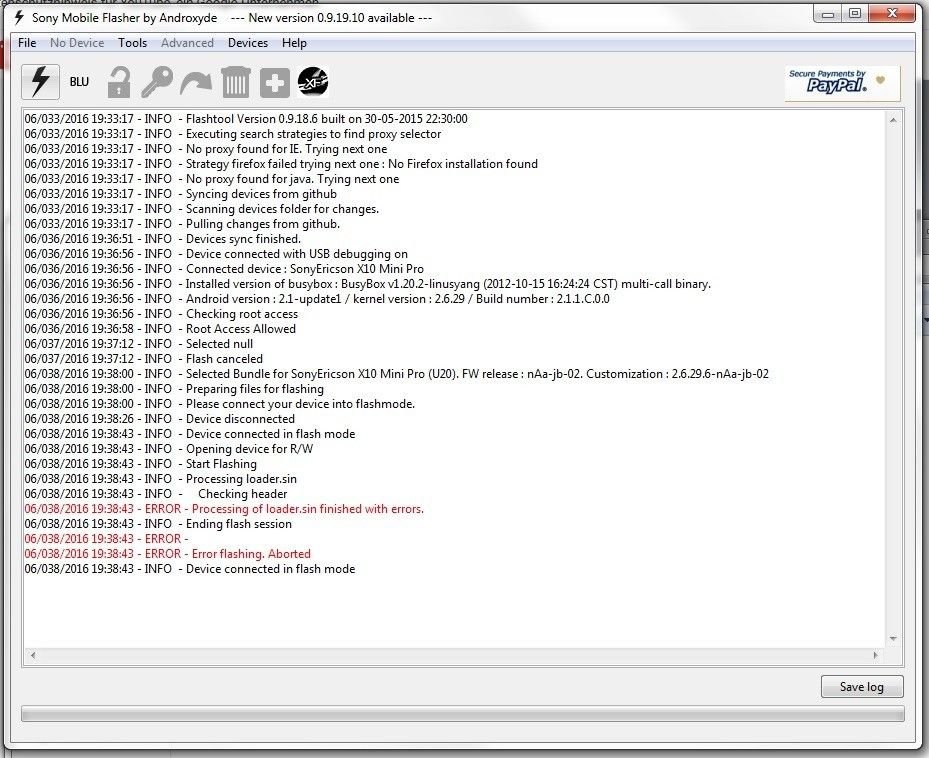The image size is (929, 758).
Task: Open the BLU bootloader unlock tool
Action: click(x=79, y=82)
